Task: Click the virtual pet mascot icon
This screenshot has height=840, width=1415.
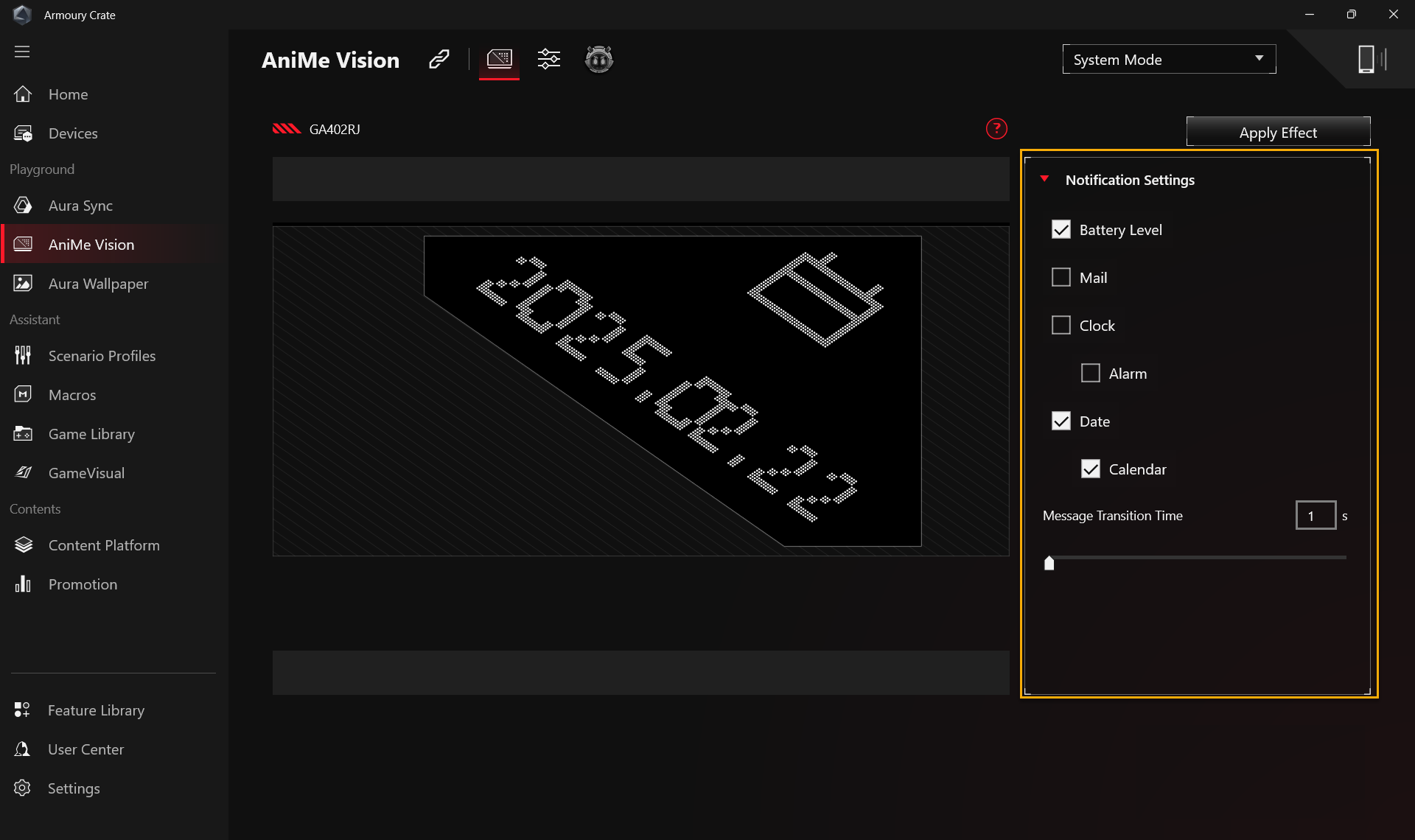Action: [x=598, y=59]
